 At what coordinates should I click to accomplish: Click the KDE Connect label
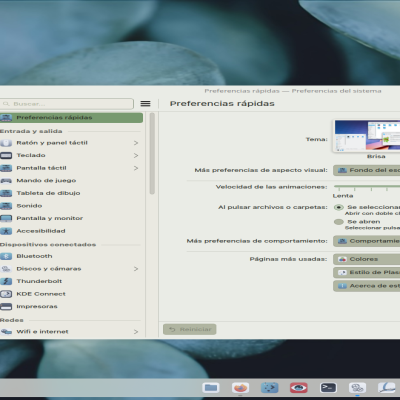click(x=41, y=294)
